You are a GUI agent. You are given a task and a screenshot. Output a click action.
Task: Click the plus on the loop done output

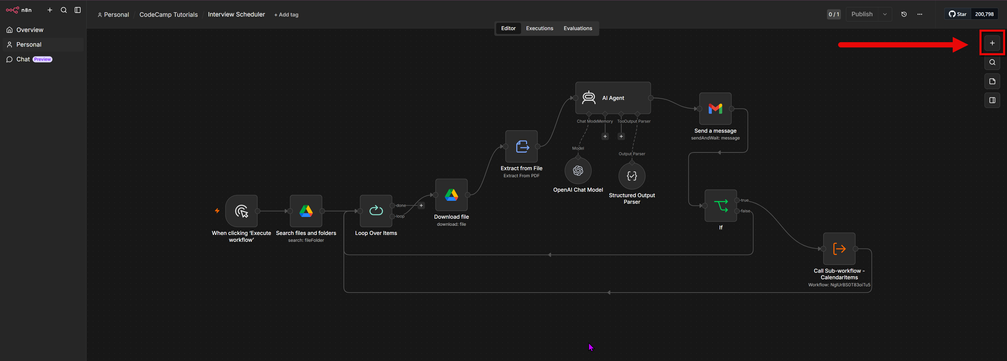pyautogui.click(x=421, y=206)
